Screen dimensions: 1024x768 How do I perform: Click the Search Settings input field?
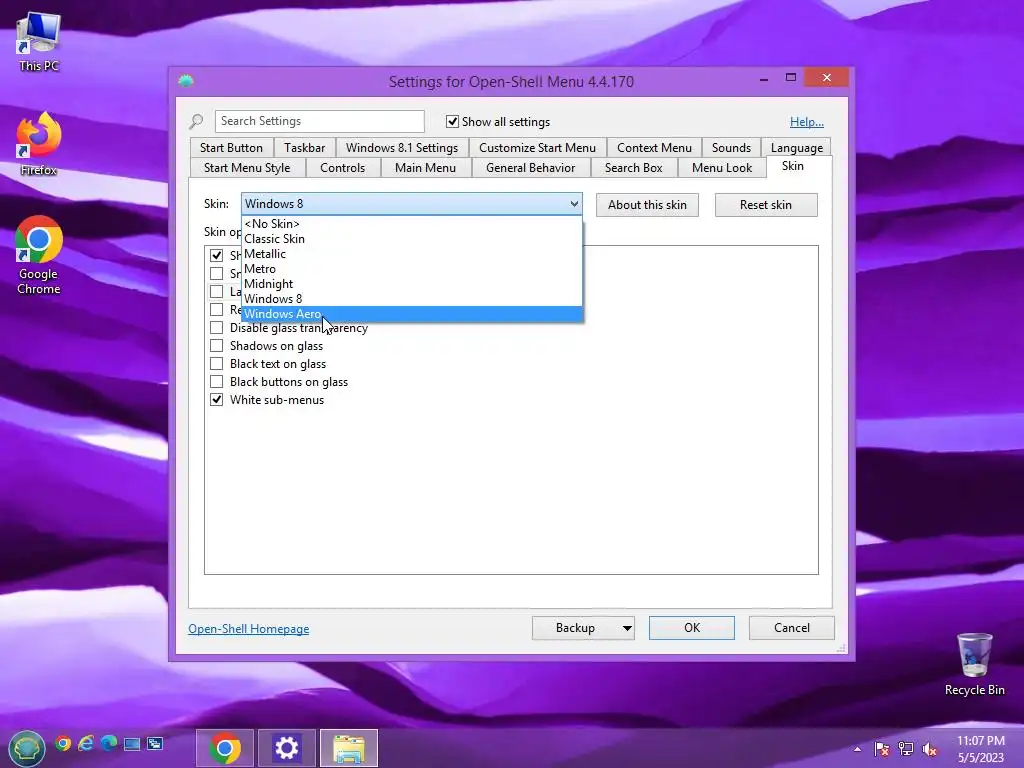click(319, 121)
